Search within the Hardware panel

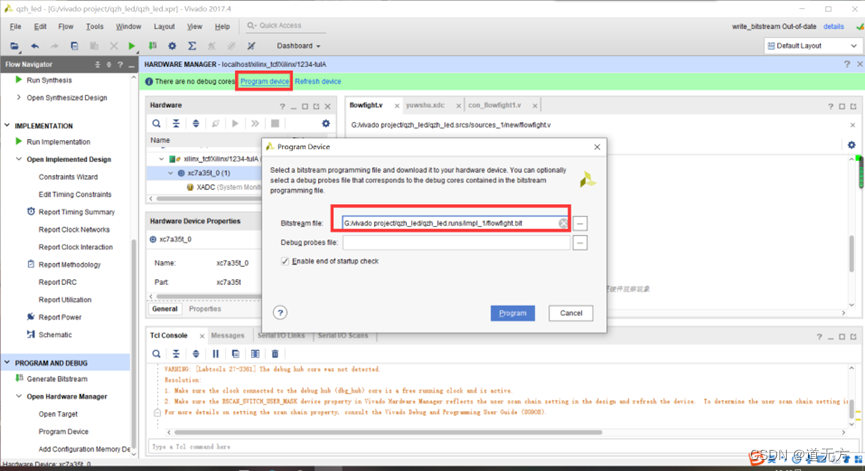coord(157,124)
